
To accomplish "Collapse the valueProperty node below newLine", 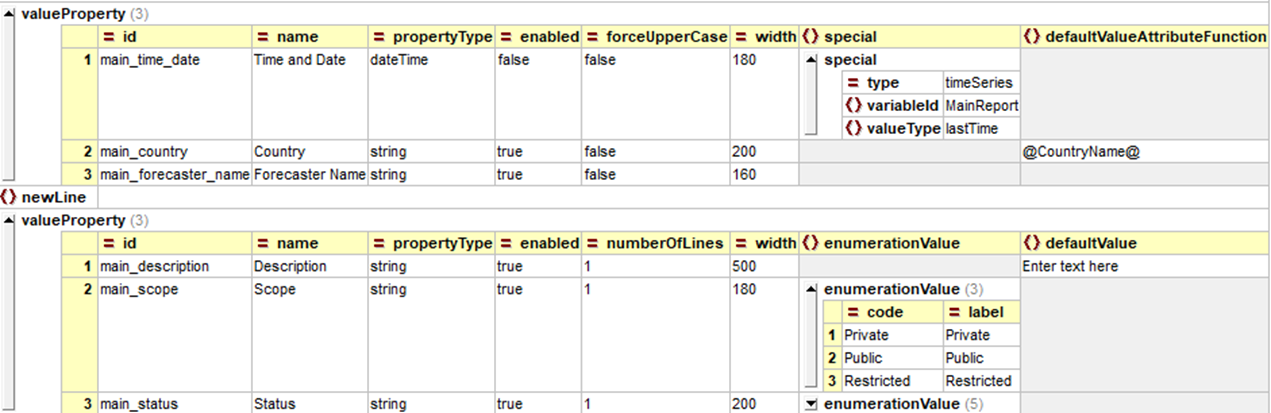I will coord(9,220).
